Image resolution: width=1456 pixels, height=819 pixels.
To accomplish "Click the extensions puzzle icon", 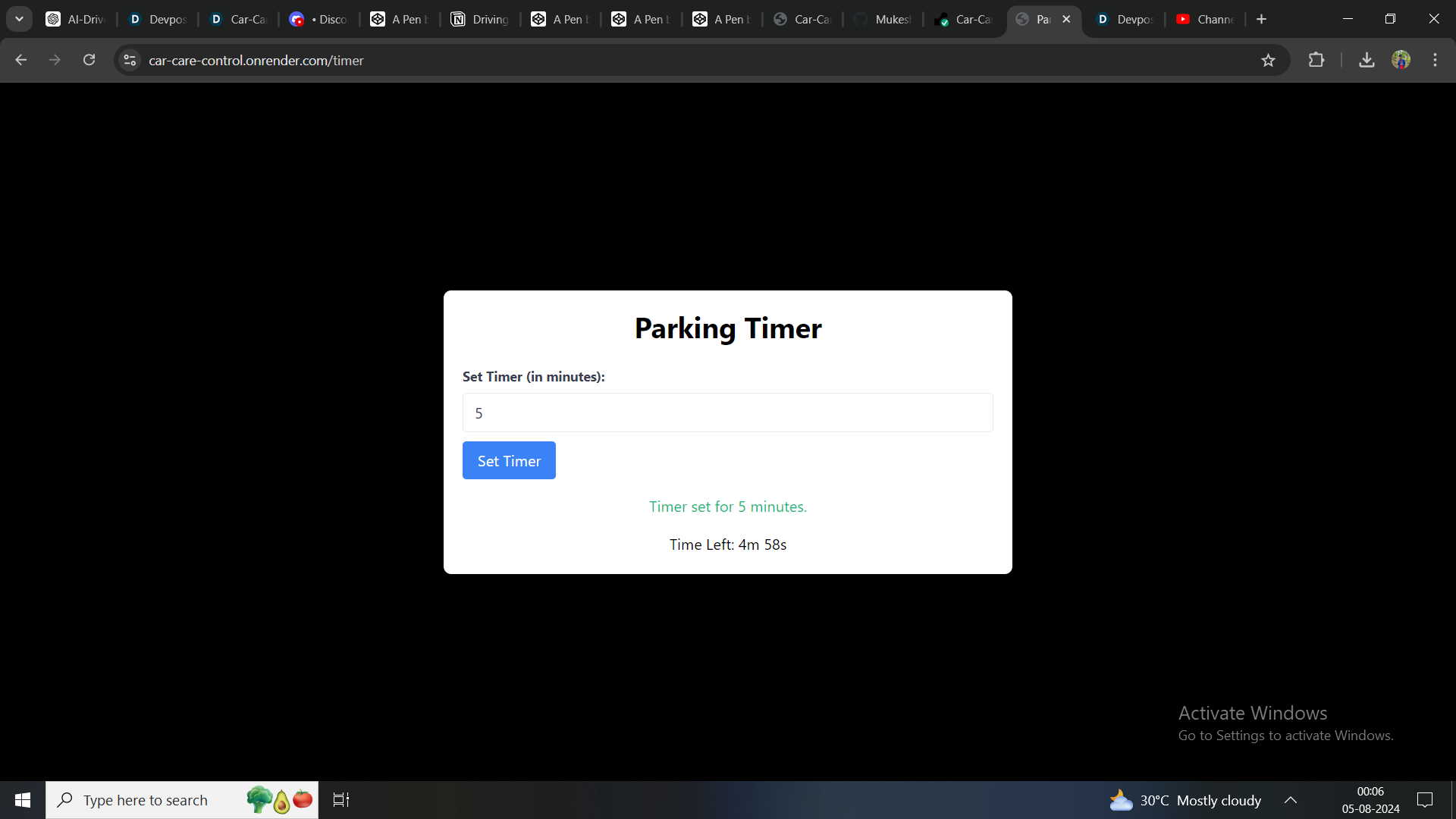I will [1317, 60].
